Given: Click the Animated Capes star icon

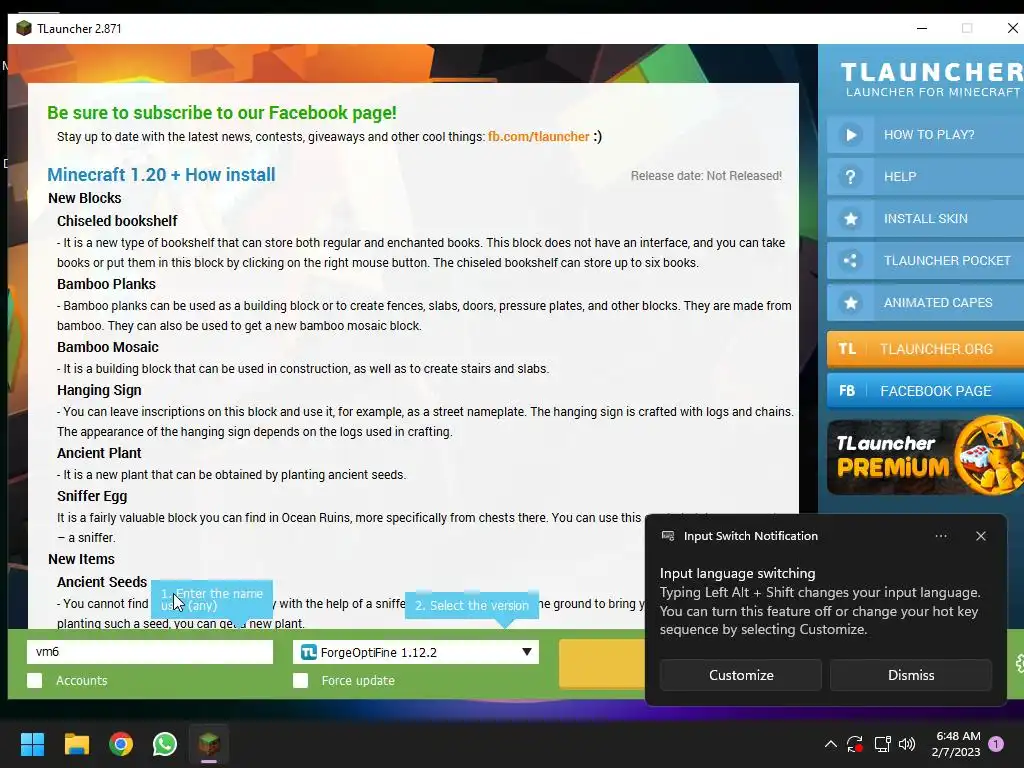Looking at the screenshot, I should [850, 303].
